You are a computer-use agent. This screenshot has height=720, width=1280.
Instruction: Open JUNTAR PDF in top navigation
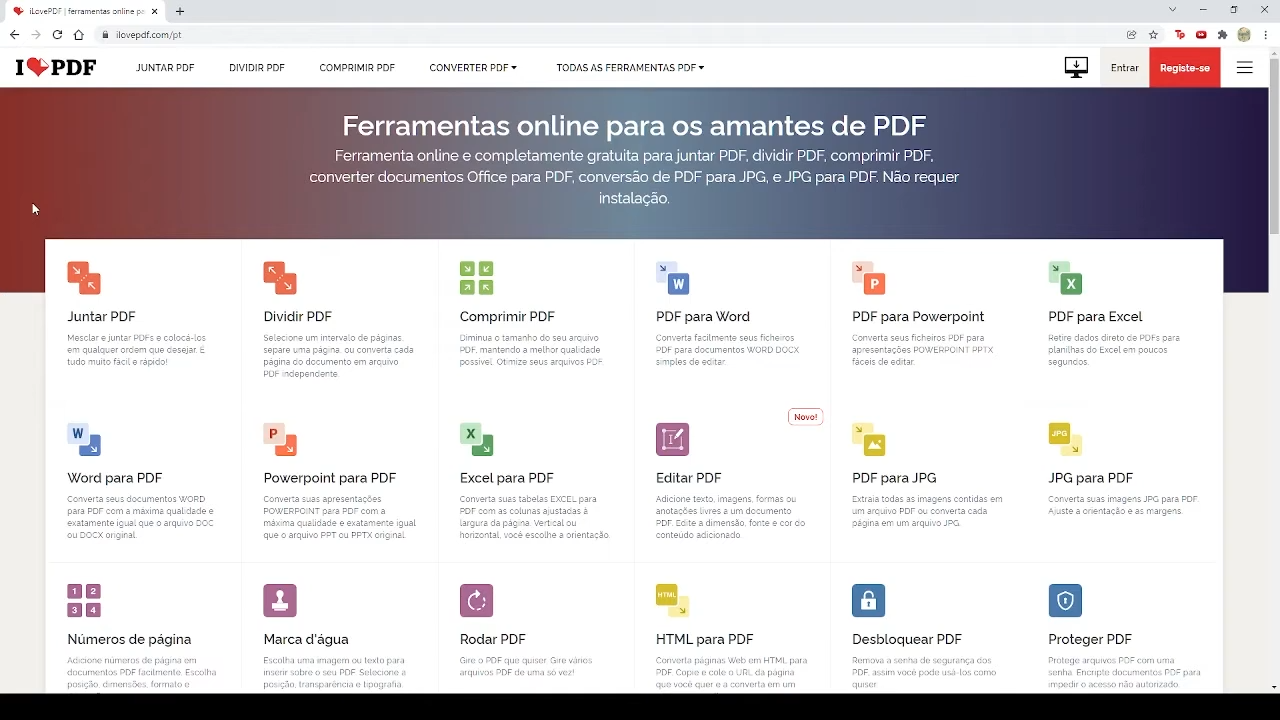coord(165,68)
